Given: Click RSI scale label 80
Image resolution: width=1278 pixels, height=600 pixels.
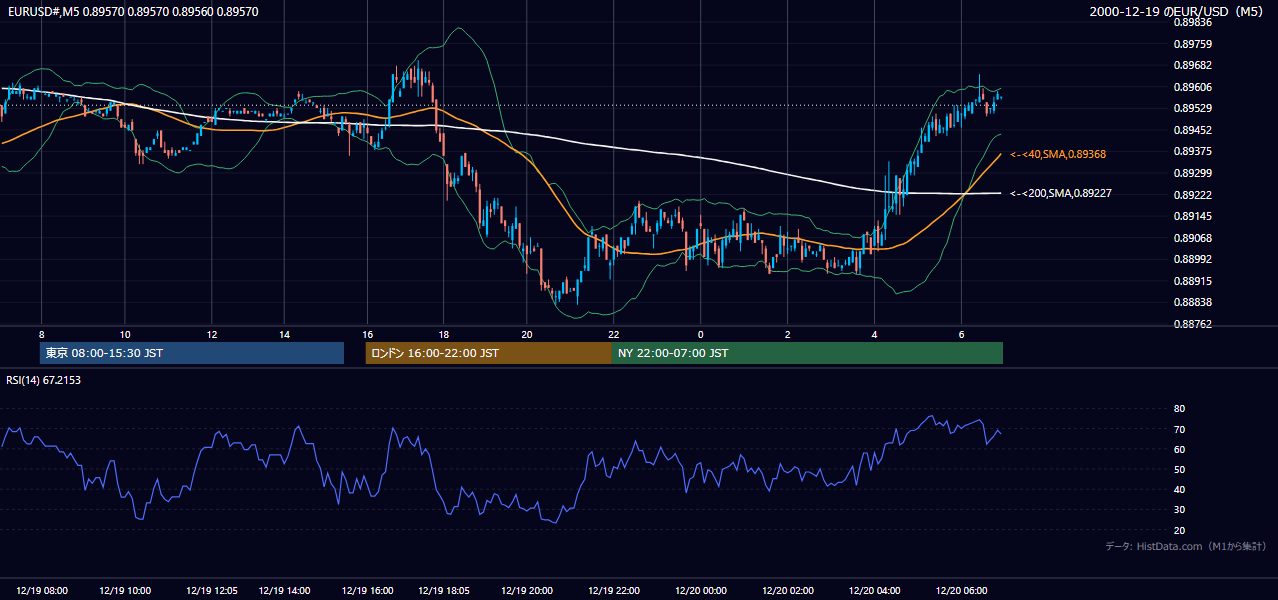Looking at the screenshot, I should click(x=1179, y=409).
